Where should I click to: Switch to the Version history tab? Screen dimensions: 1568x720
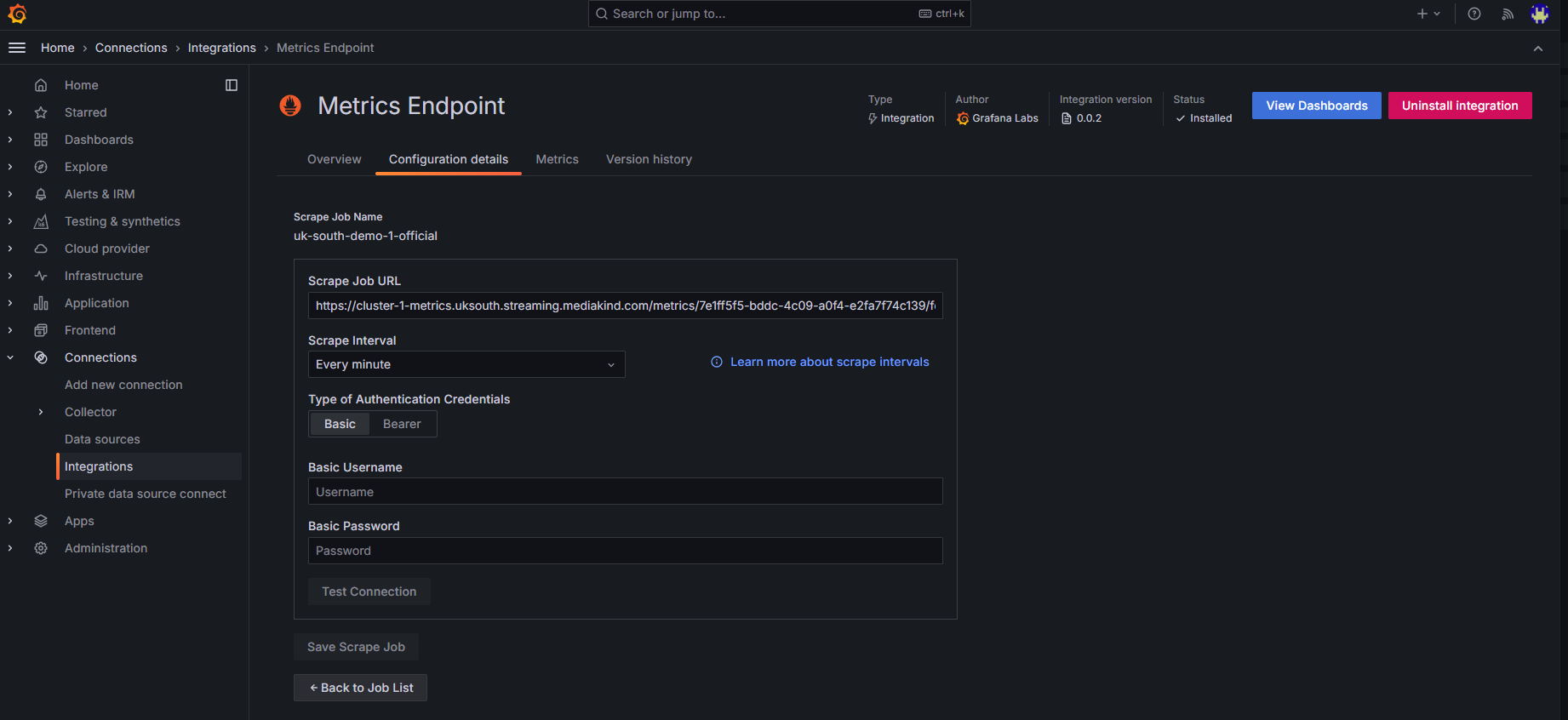(649, 159)
